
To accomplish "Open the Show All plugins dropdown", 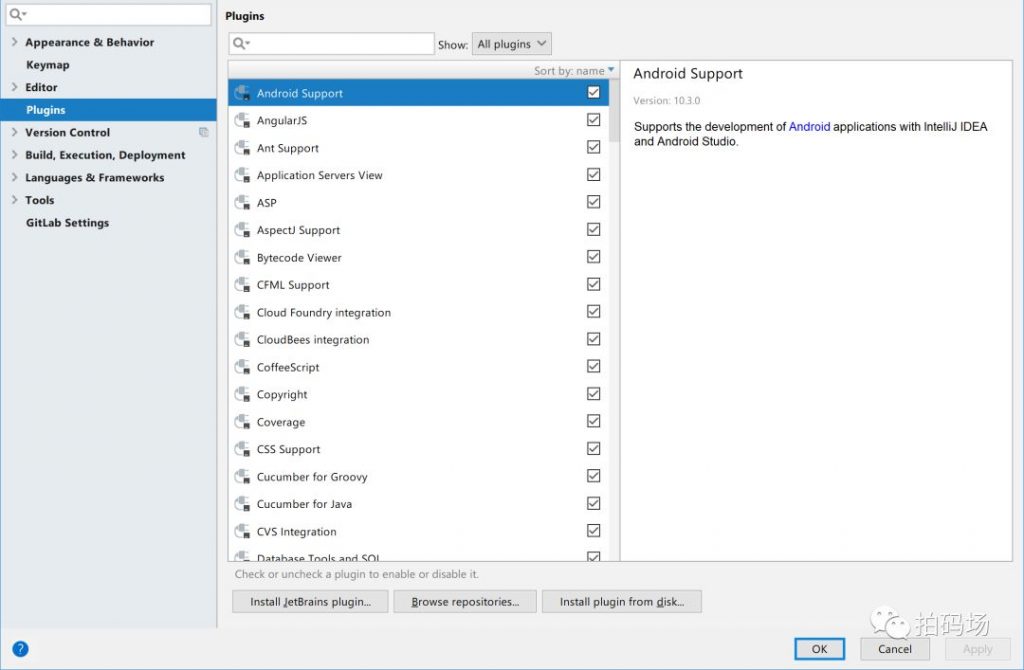I will coord(511,44).
